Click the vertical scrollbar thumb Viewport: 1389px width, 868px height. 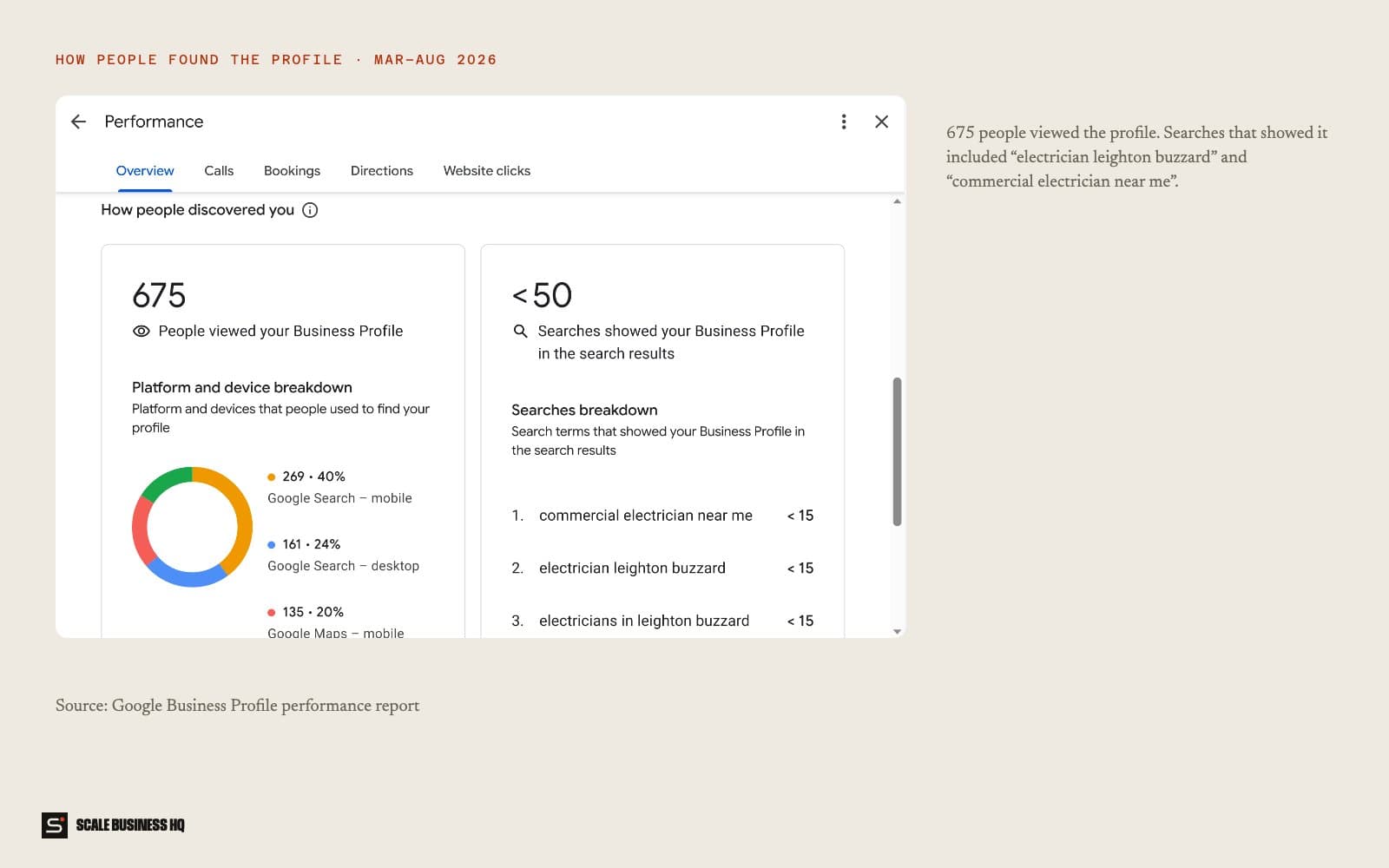[x=897, y=451]
